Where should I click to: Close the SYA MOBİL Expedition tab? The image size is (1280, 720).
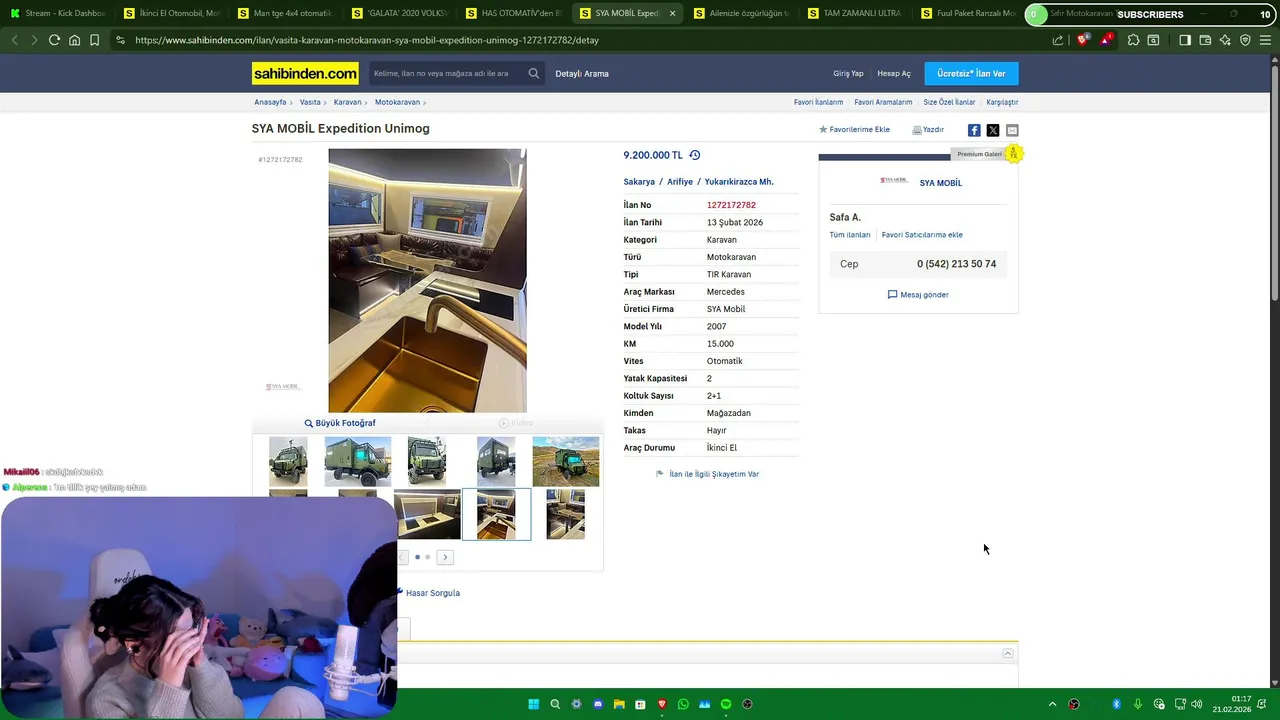click(x=672, y=14)
